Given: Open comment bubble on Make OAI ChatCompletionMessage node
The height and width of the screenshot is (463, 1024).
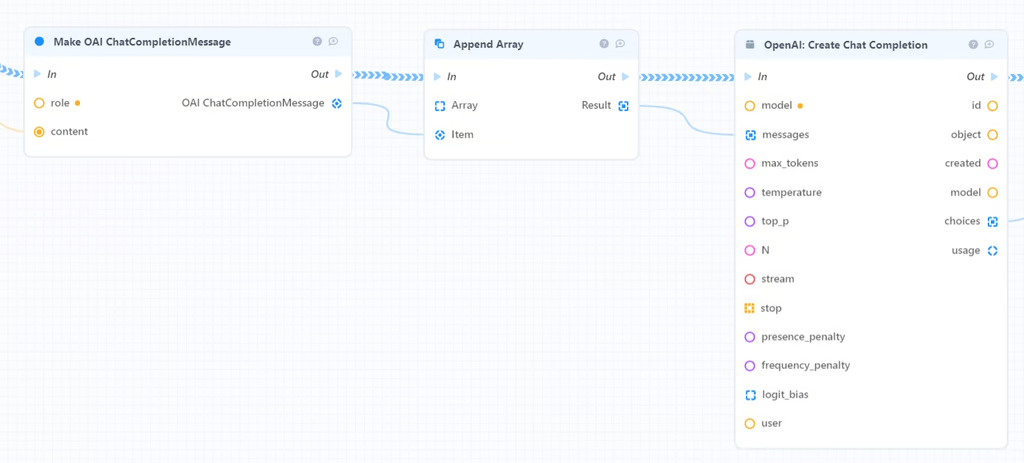Looking at the screenshot, I should point(333,42).
